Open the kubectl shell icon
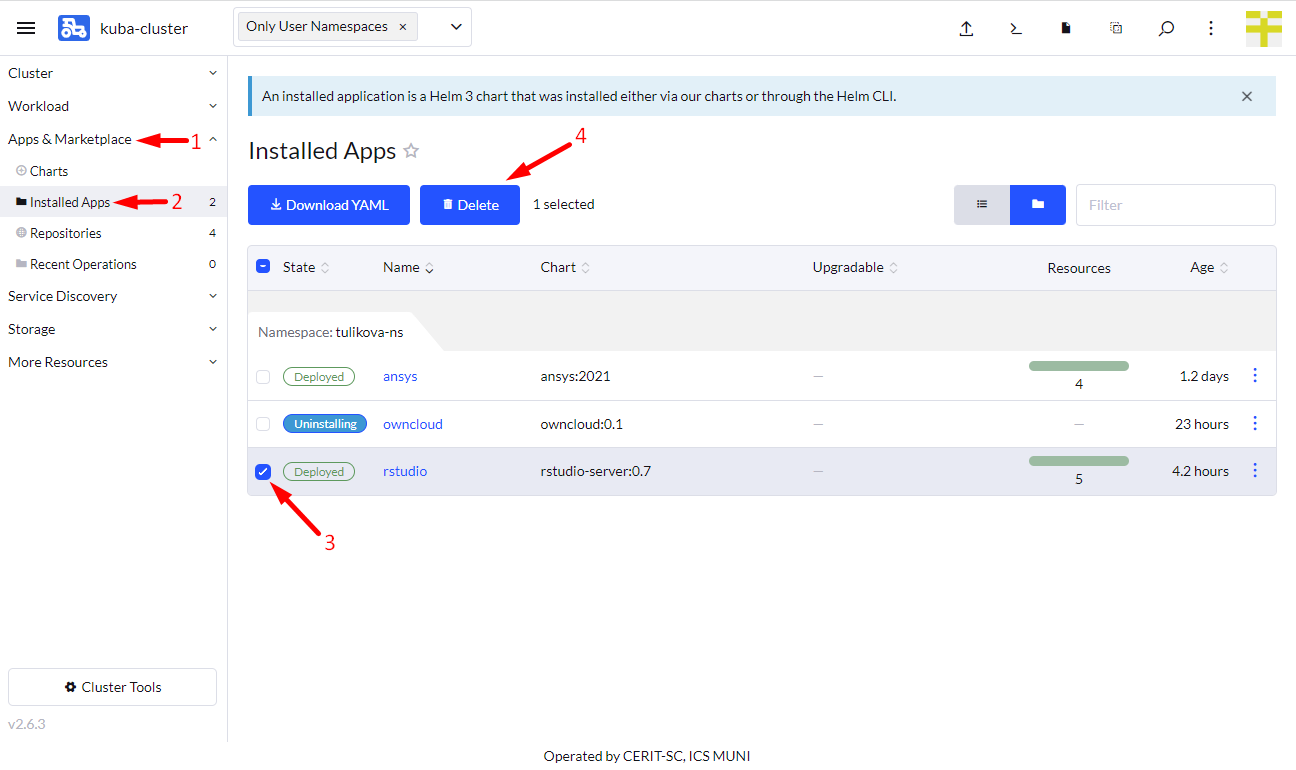 pos(1016,28)
